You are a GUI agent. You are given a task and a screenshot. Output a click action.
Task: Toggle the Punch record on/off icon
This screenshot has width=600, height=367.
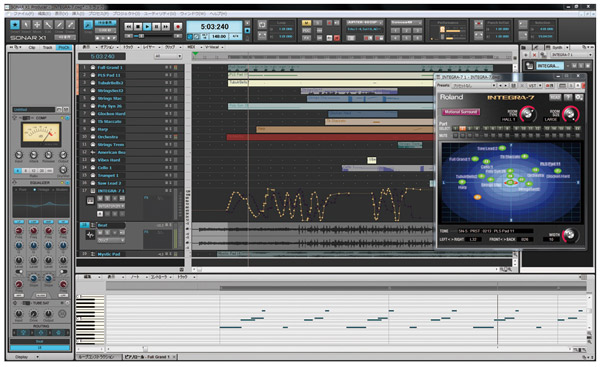click(x=479, y=24)
